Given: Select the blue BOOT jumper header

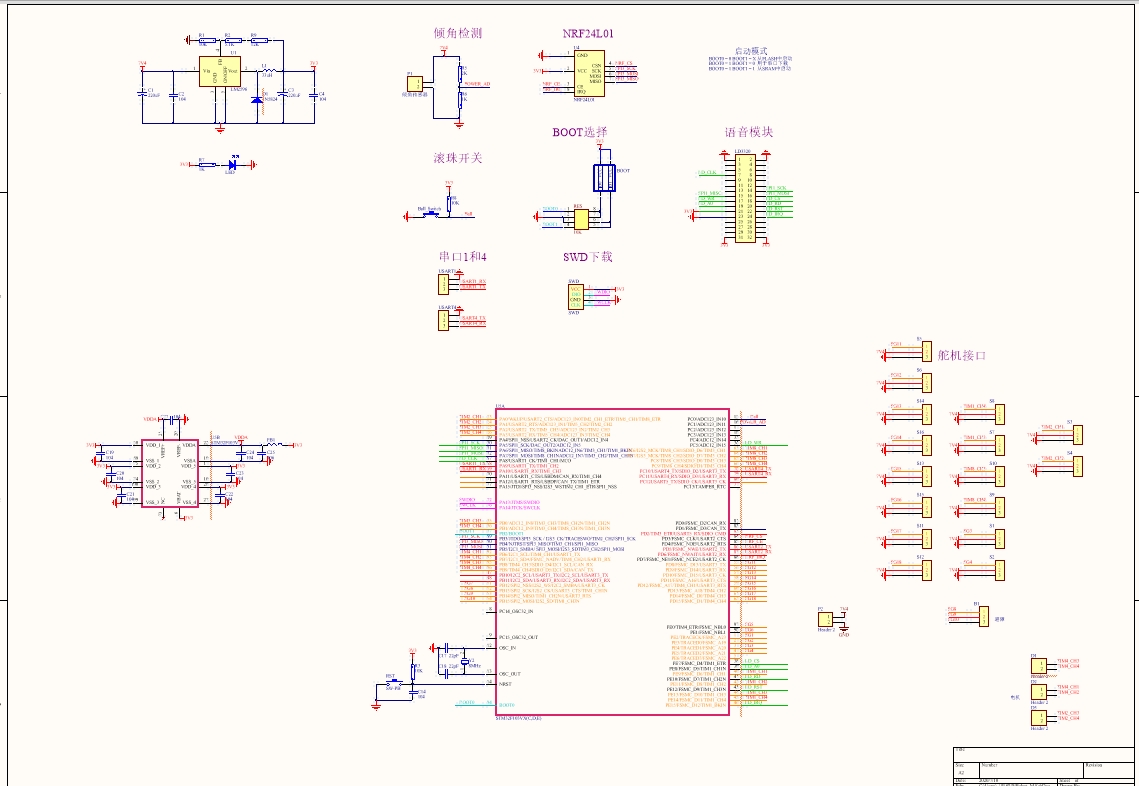Looking at the screenshot, I should coord(604,178).
